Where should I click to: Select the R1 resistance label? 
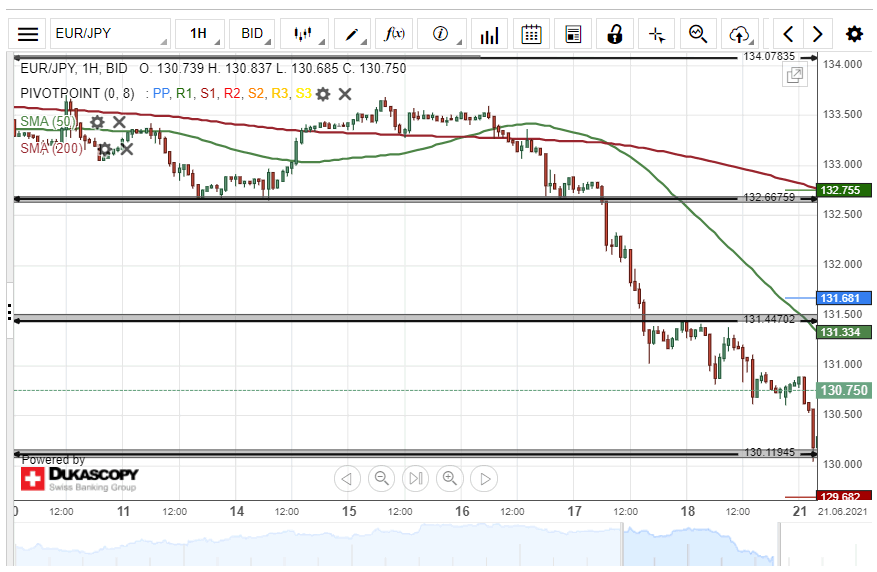click(x=185, y=93)
